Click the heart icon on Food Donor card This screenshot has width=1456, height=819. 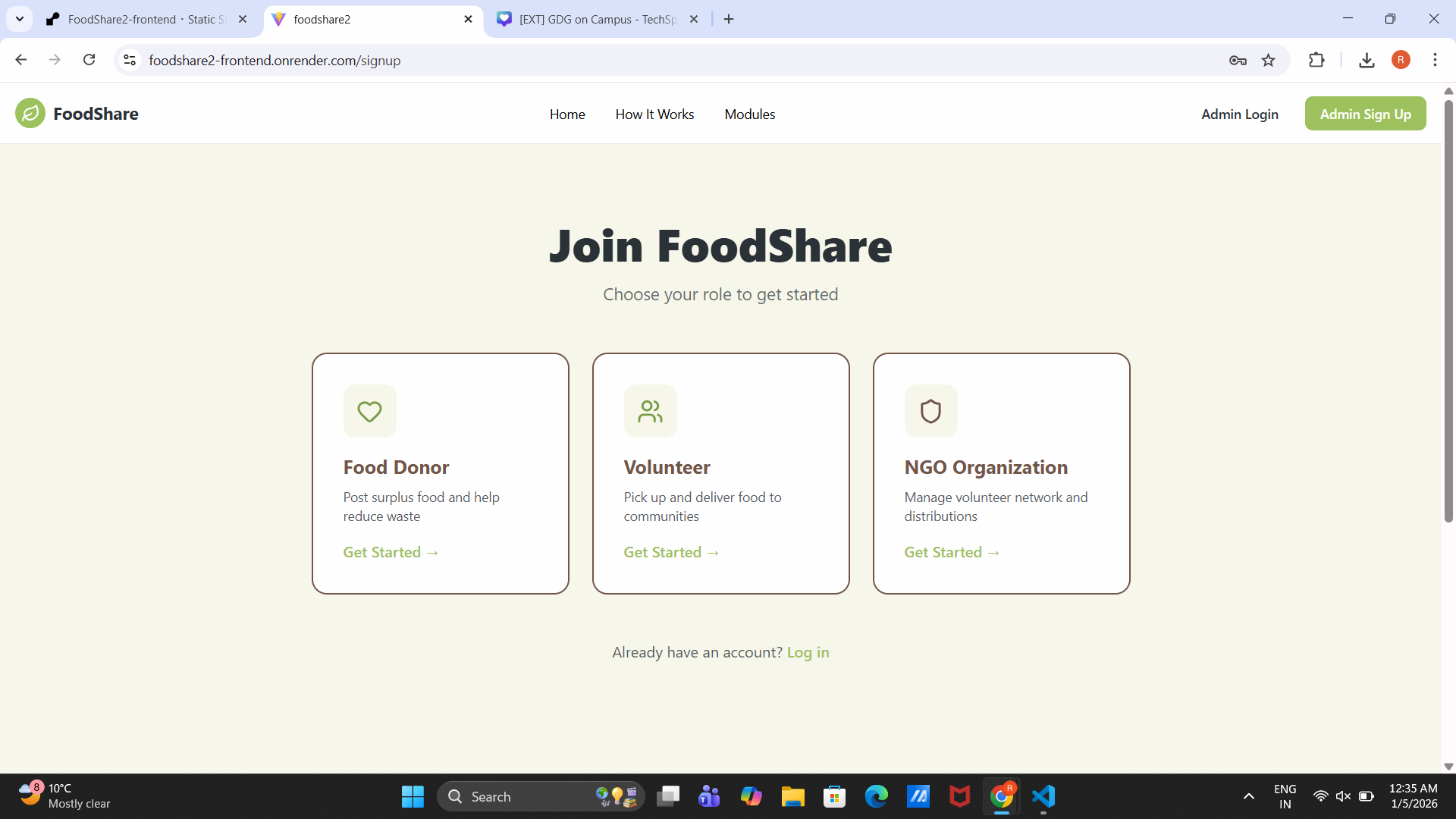click(x=369, y=411)
